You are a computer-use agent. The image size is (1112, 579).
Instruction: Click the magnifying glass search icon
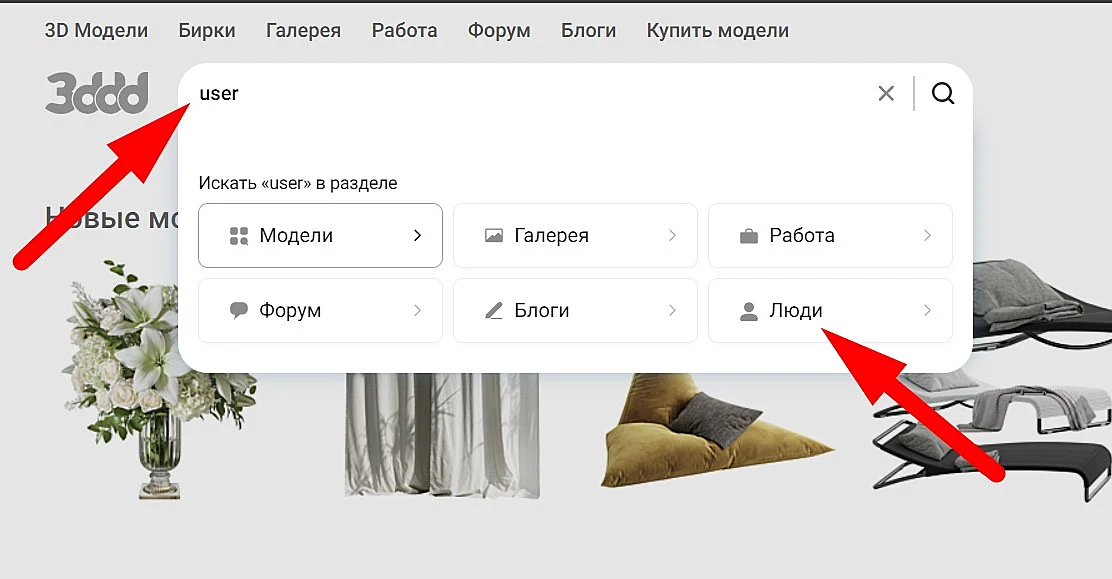[x=943, y=94]
